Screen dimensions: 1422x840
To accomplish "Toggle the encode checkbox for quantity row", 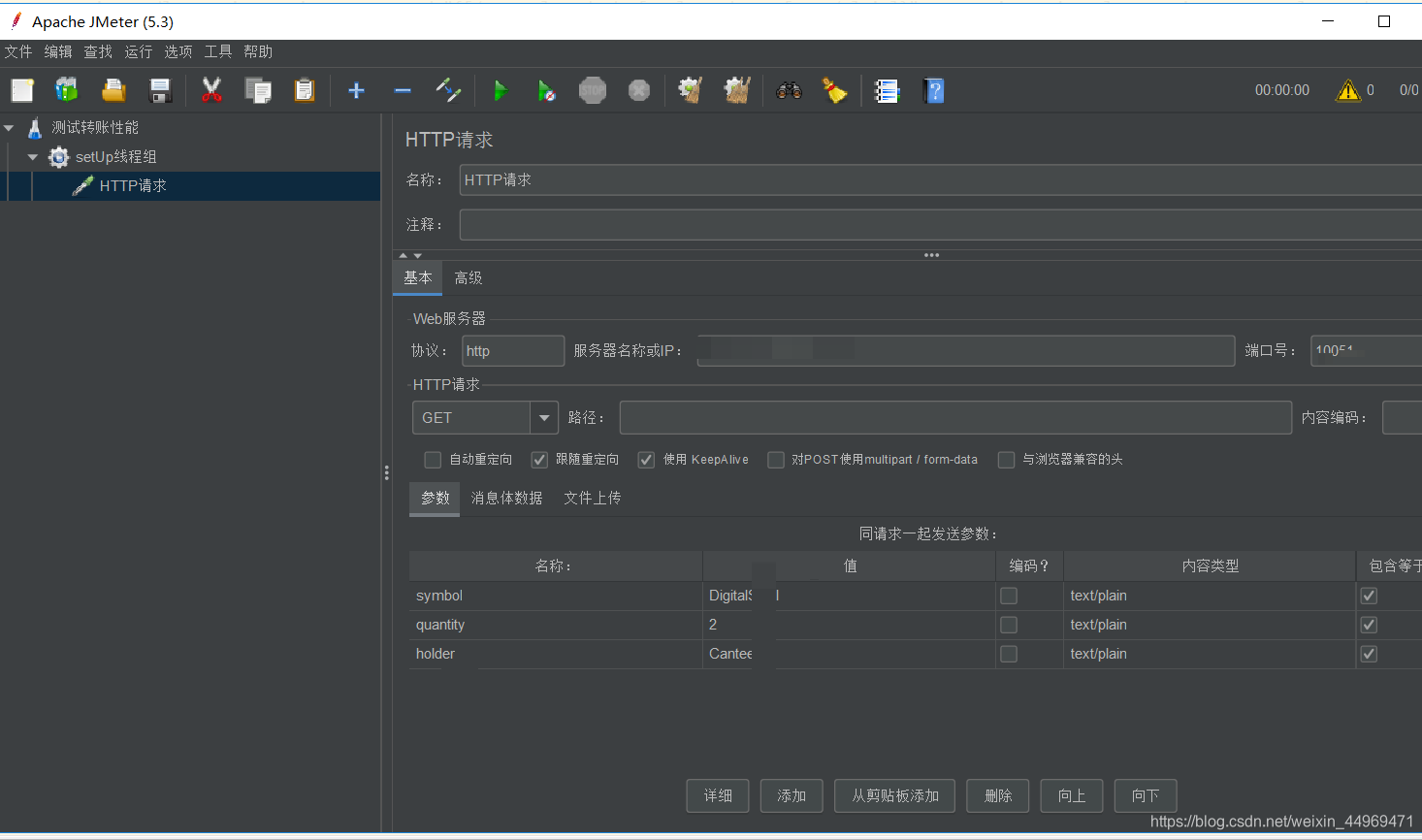I will point(1009,625).
